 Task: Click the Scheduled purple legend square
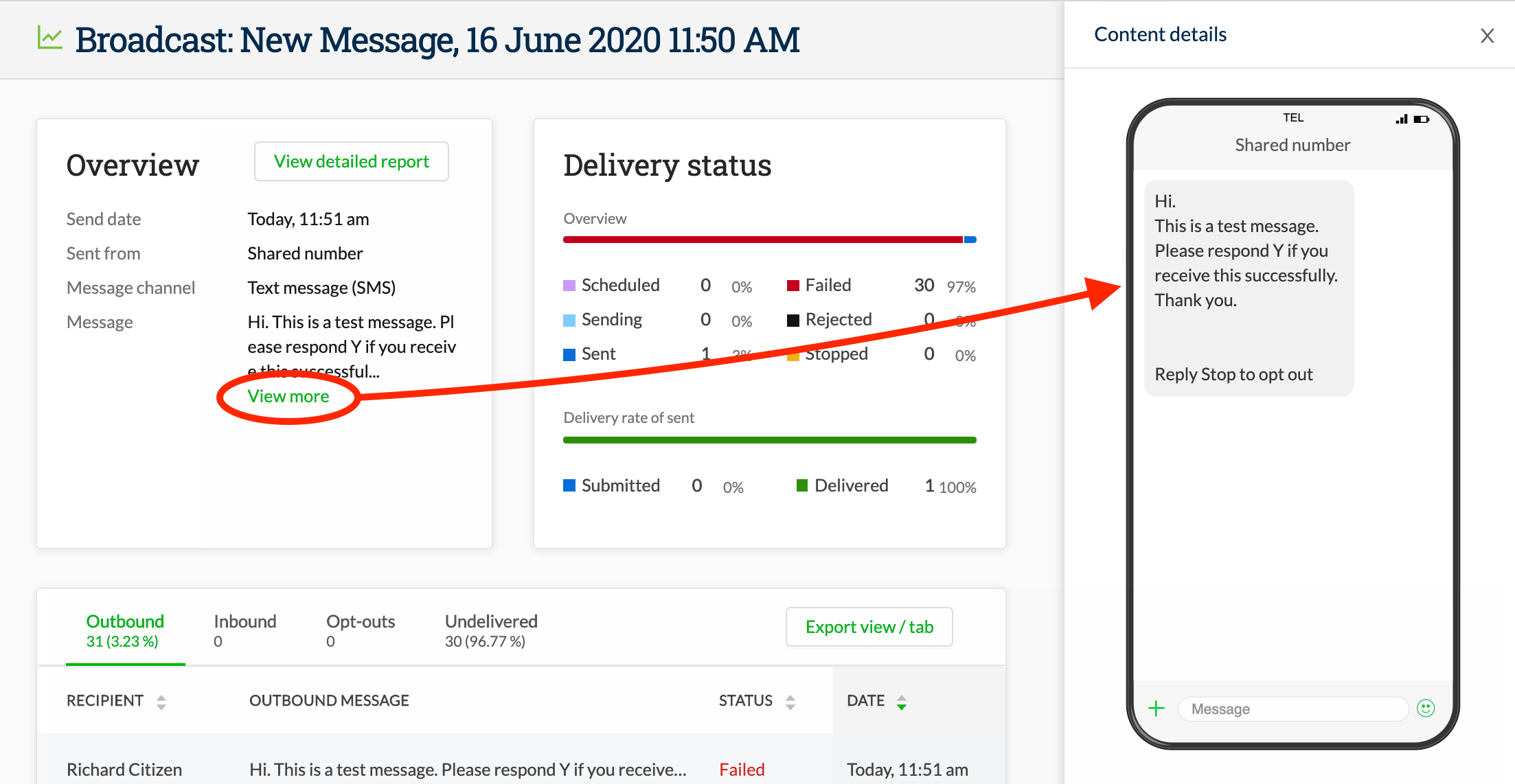pos(569,284)
